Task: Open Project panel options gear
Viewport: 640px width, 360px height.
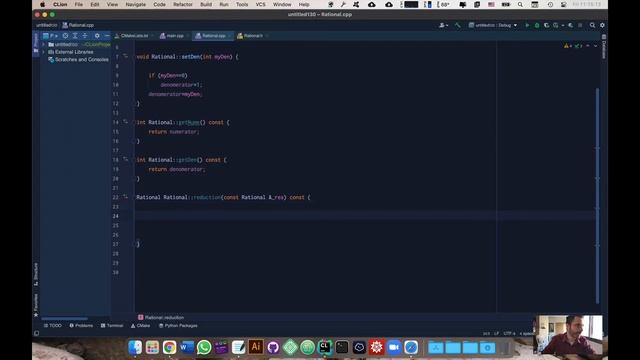Action: 97,36
